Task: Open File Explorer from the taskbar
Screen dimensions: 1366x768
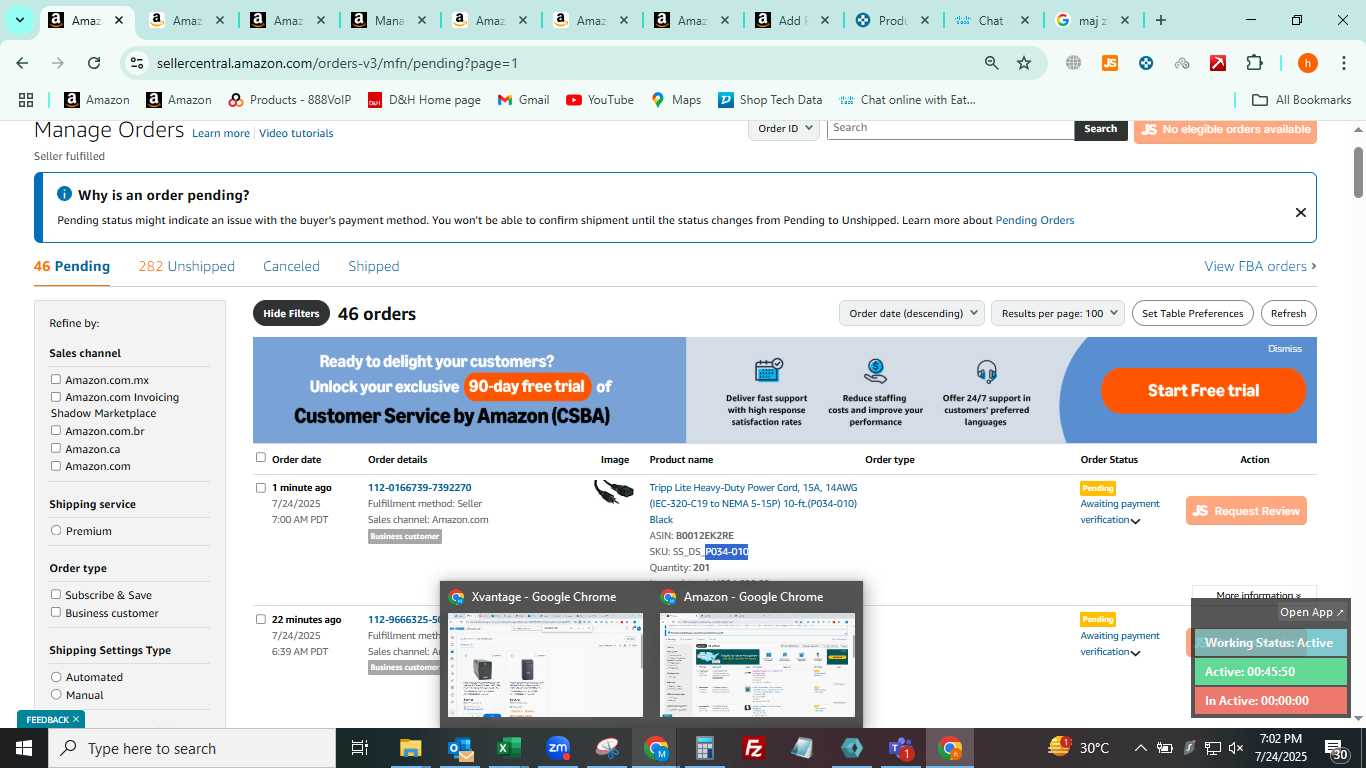Action: pyautogui.click(x=410, y=748)
